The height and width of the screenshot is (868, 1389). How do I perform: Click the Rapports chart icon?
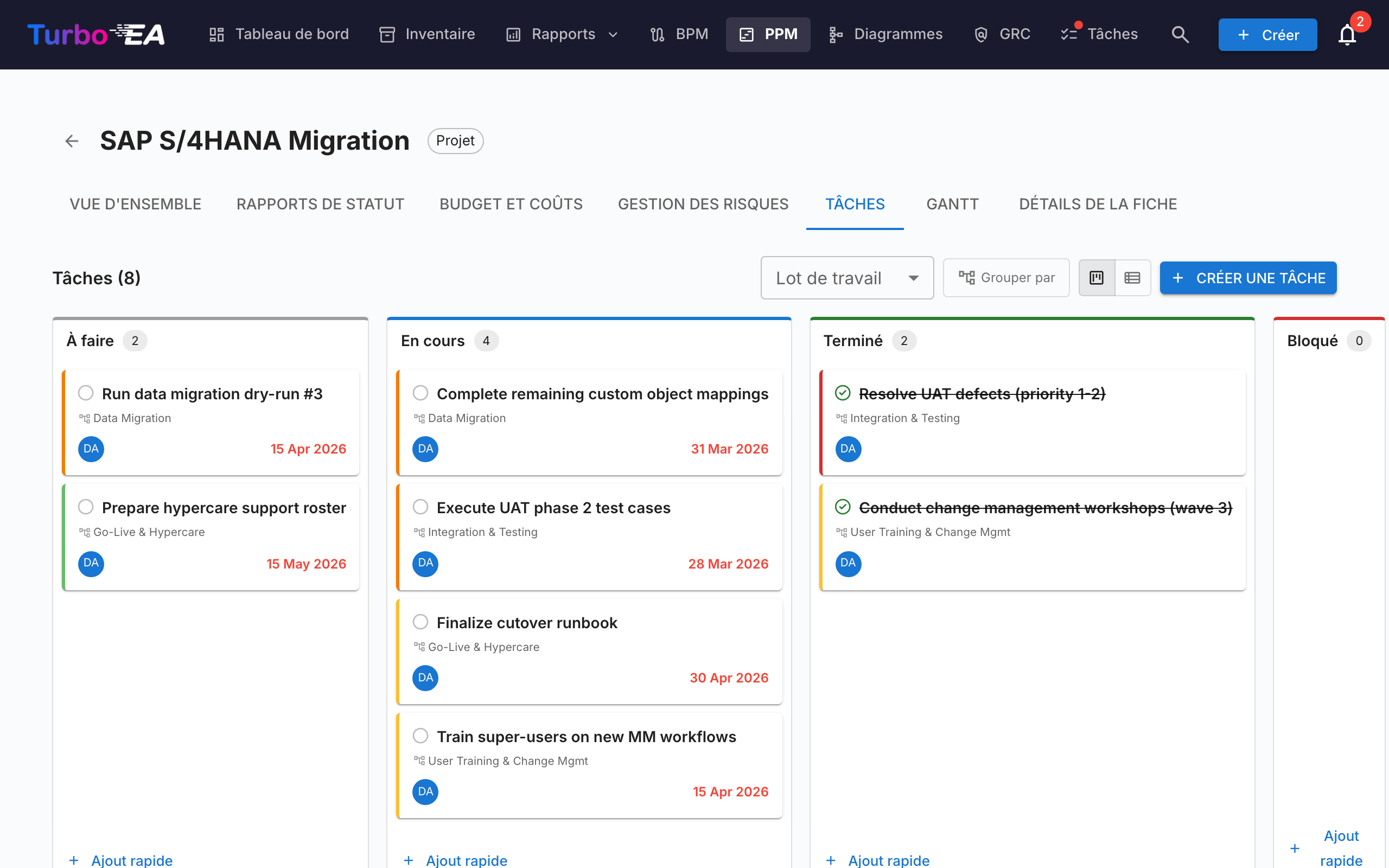coord(513,34)
